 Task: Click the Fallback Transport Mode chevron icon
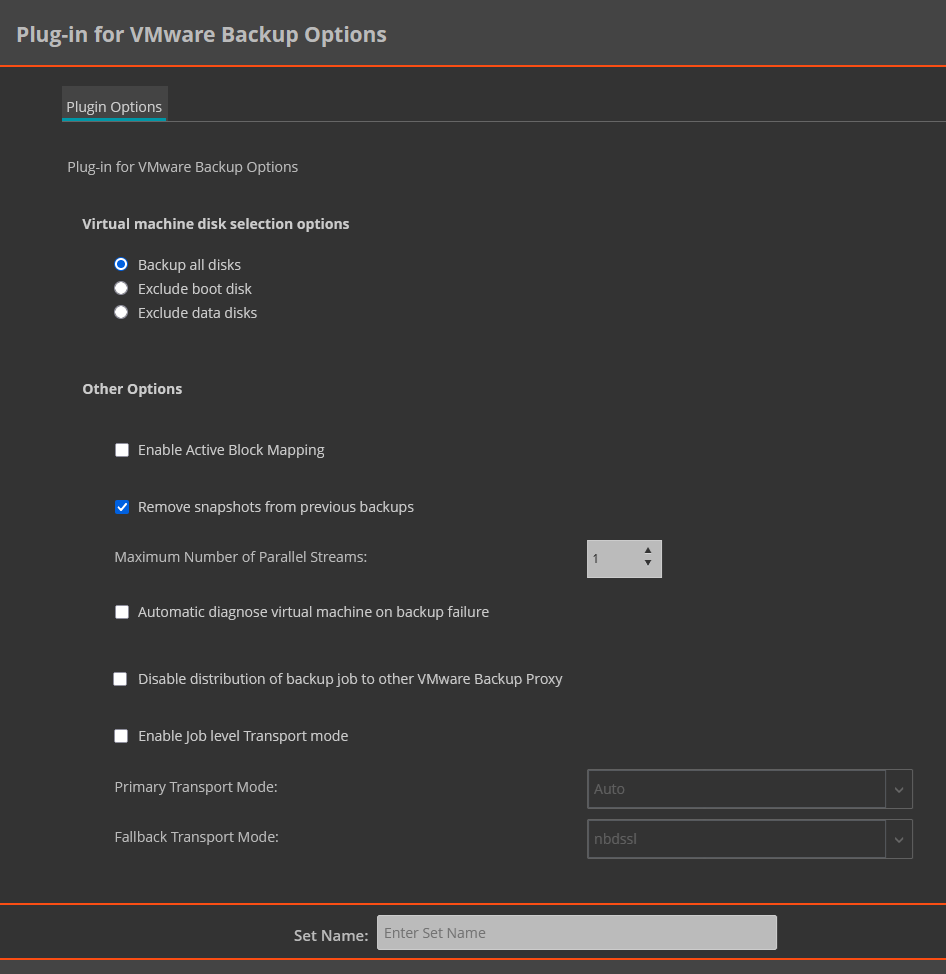[898, 839]
